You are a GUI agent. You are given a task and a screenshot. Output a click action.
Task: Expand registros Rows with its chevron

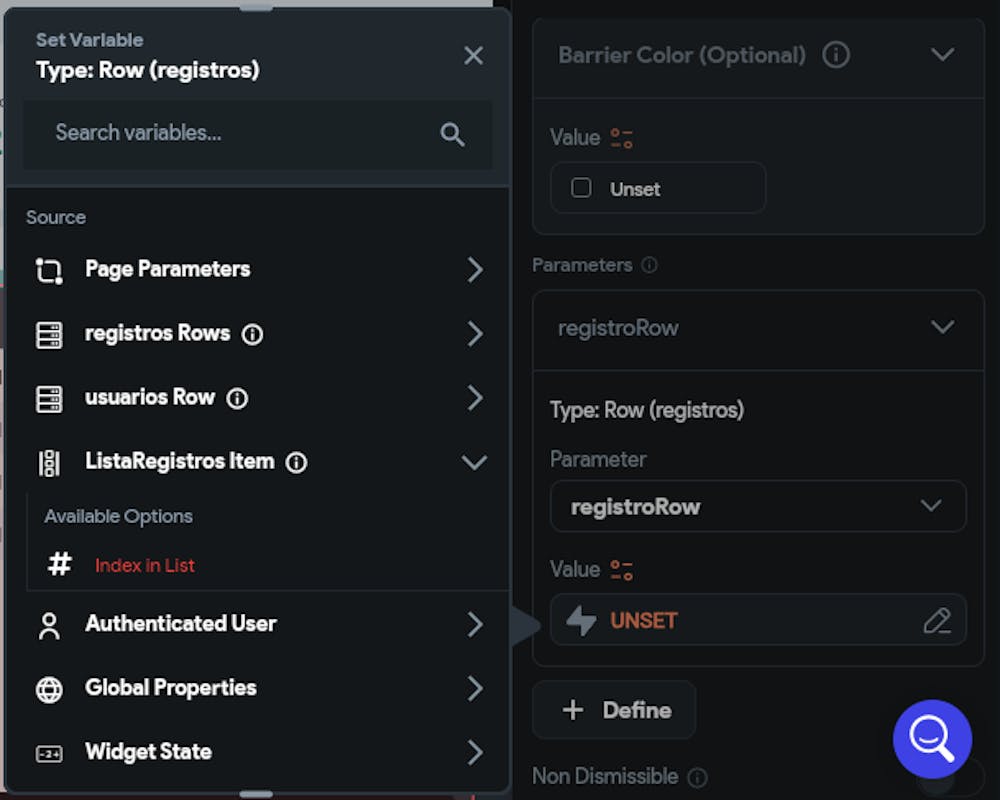pyautogui.click(x=474, y=334)
